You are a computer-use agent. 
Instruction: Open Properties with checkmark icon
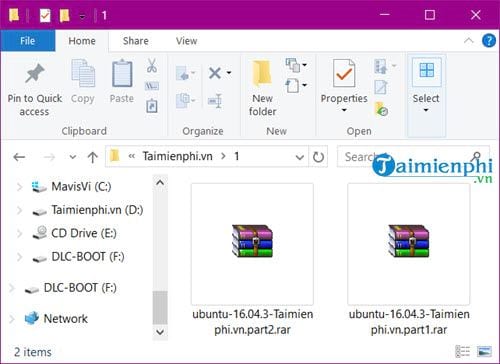(344, 73)
